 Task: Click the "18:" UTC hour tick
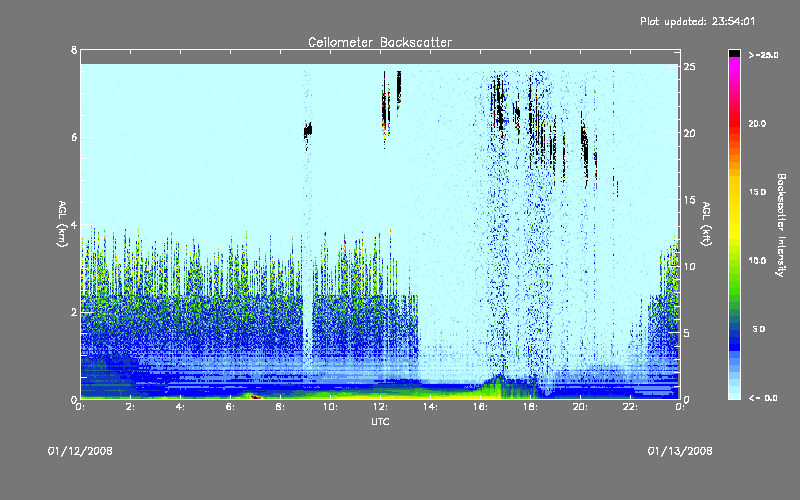[530, 407]
